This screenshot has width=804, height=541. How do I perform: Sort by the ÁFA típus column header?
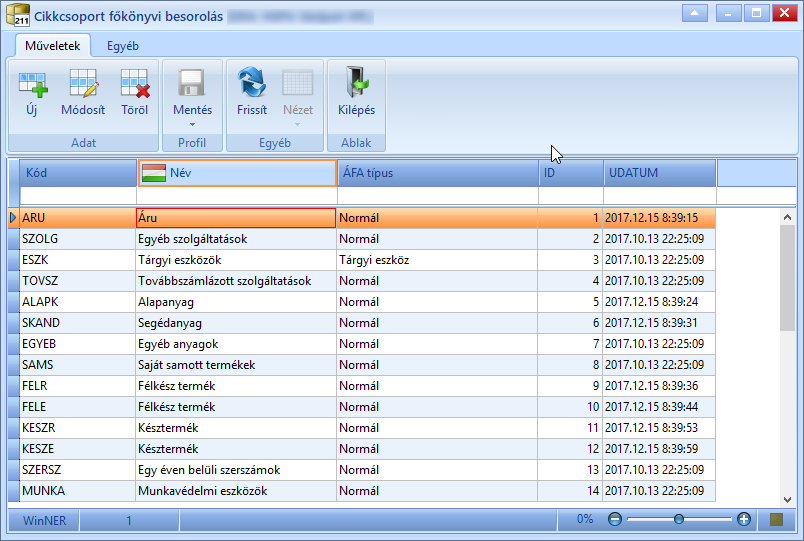pos(438,173)
